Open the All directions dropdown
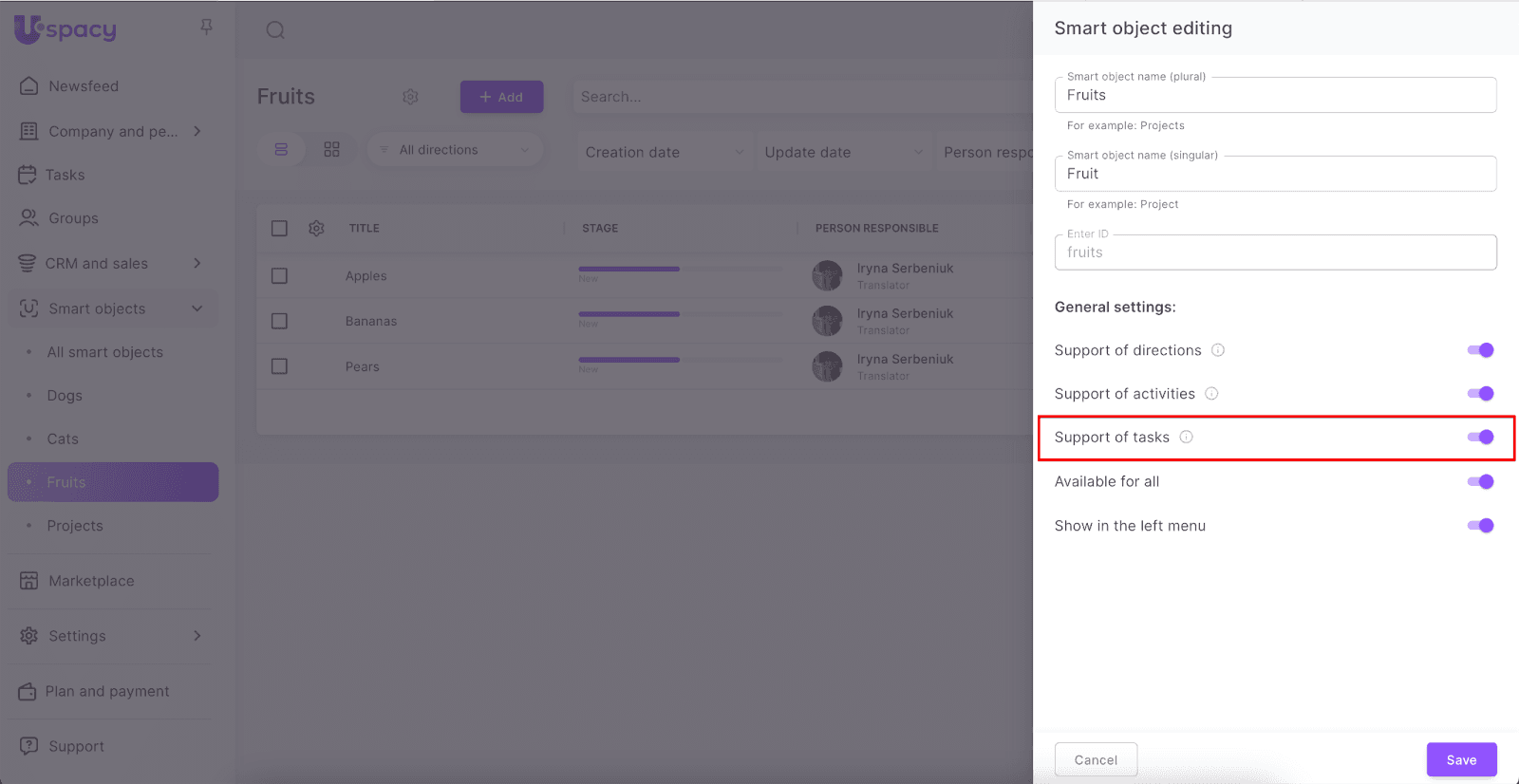Viewport: 1519px width, 784px height. pos(455,150)
